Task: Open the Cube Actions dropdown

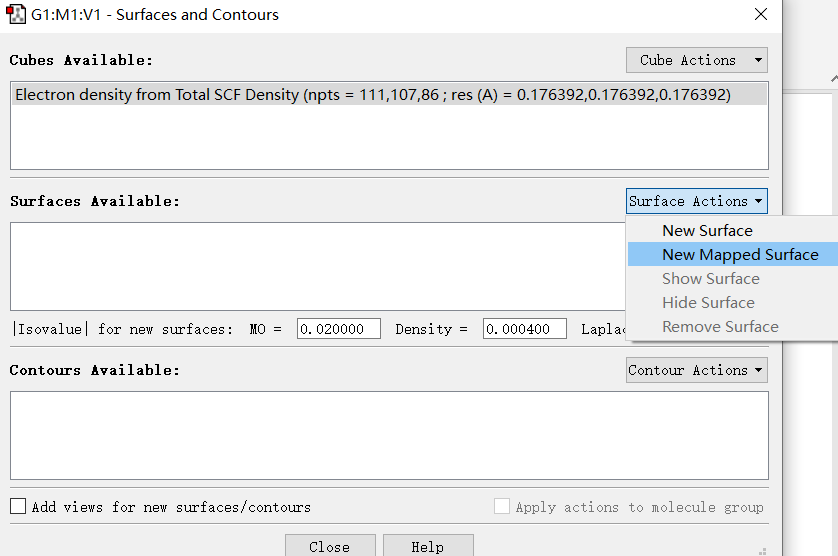Action: pyautogui.click(x=697, y=60)
